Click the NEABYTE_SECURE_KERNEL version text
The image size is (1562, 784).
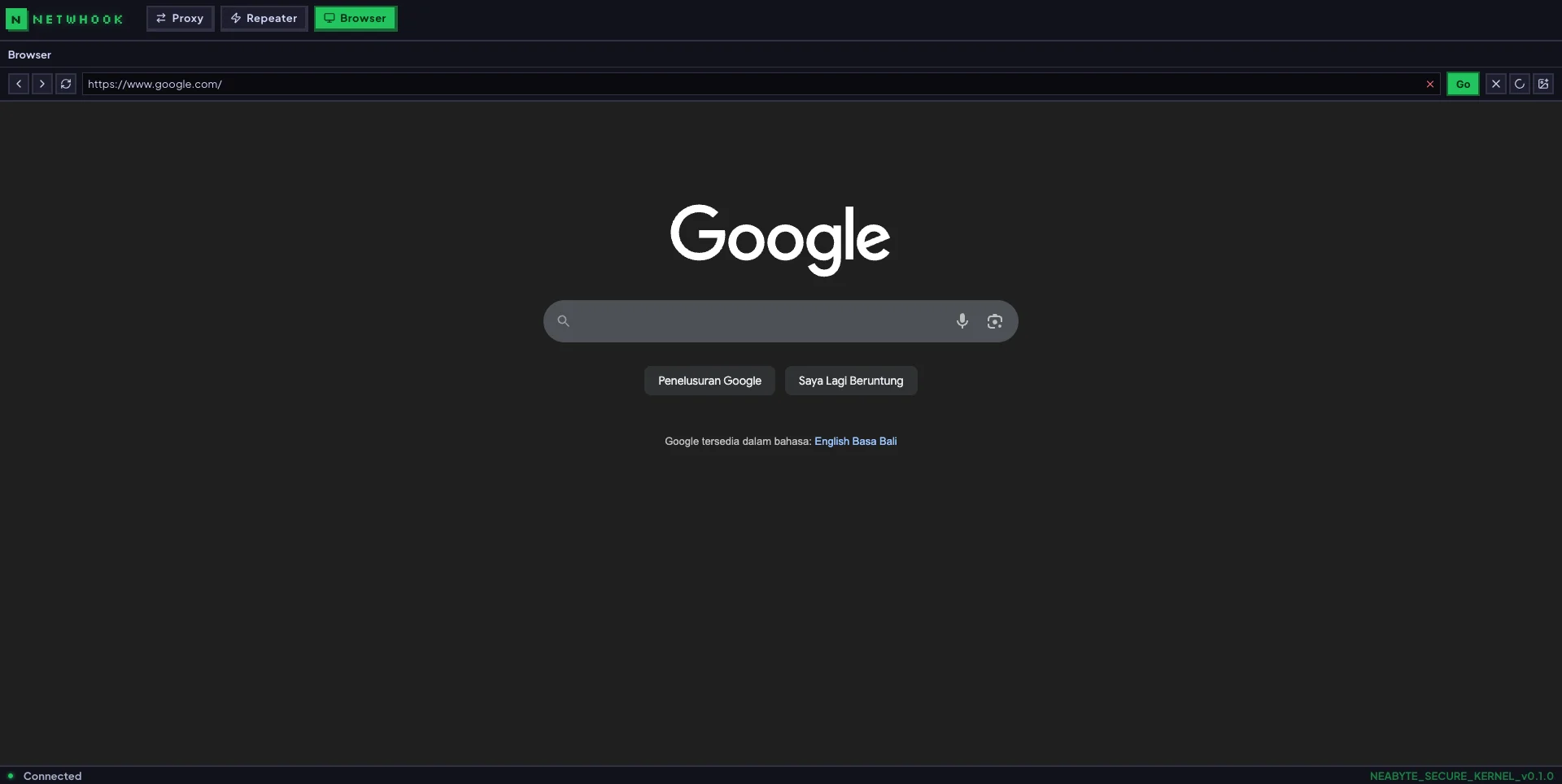pos(1461,776)
